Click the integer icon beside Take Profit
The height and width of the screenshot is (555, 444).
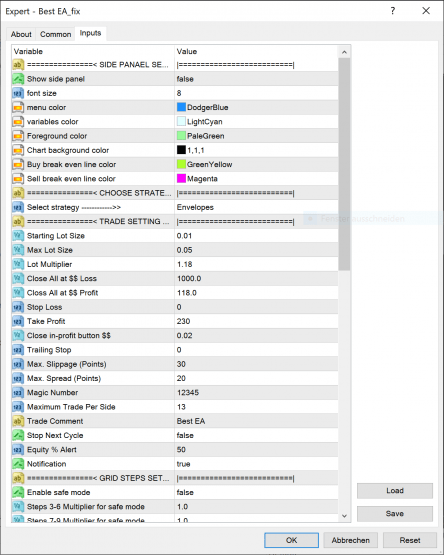pos(18,321)
